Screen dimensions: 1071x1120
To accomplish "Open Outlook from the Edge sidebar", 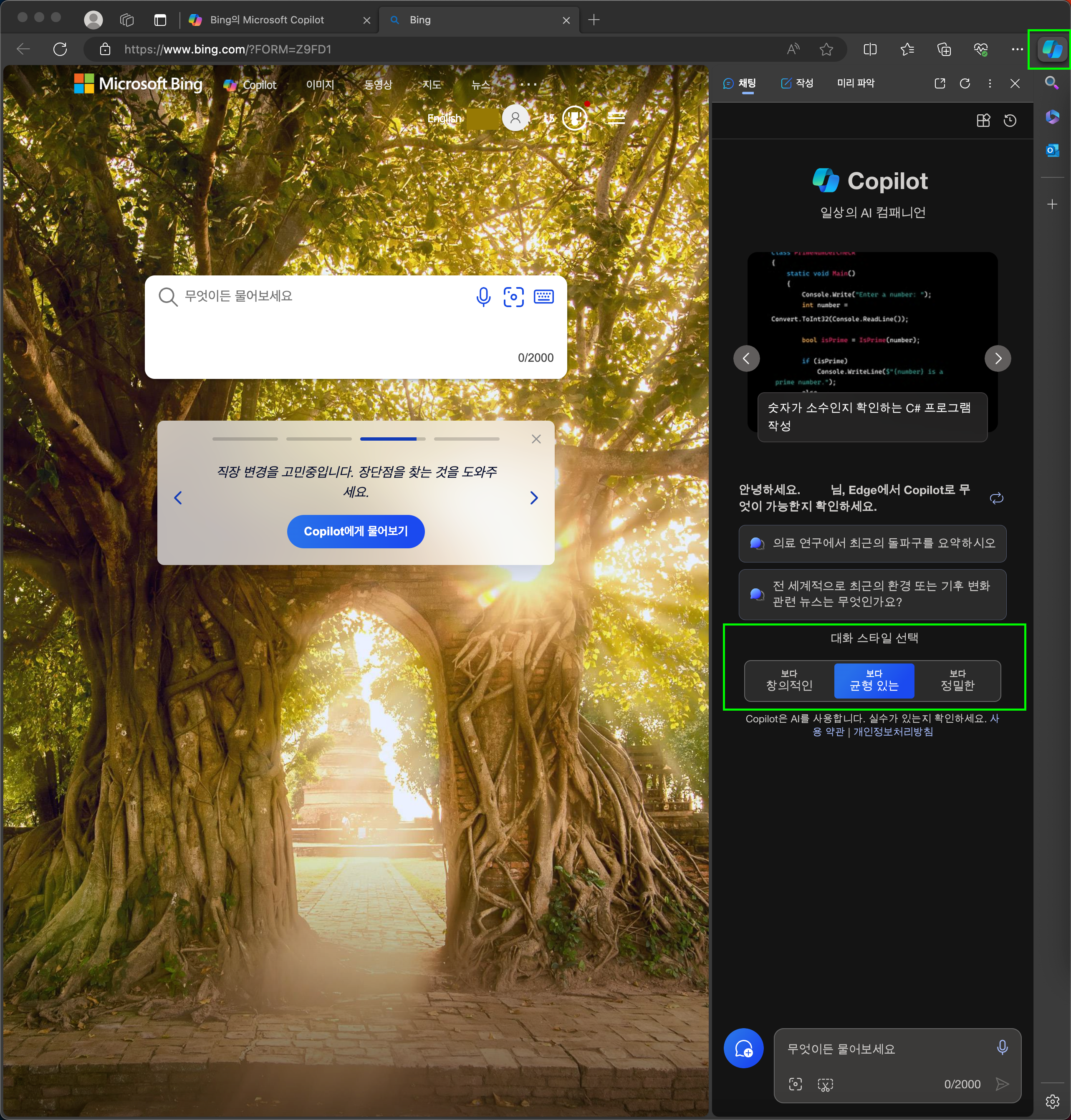I will 1052,150.
